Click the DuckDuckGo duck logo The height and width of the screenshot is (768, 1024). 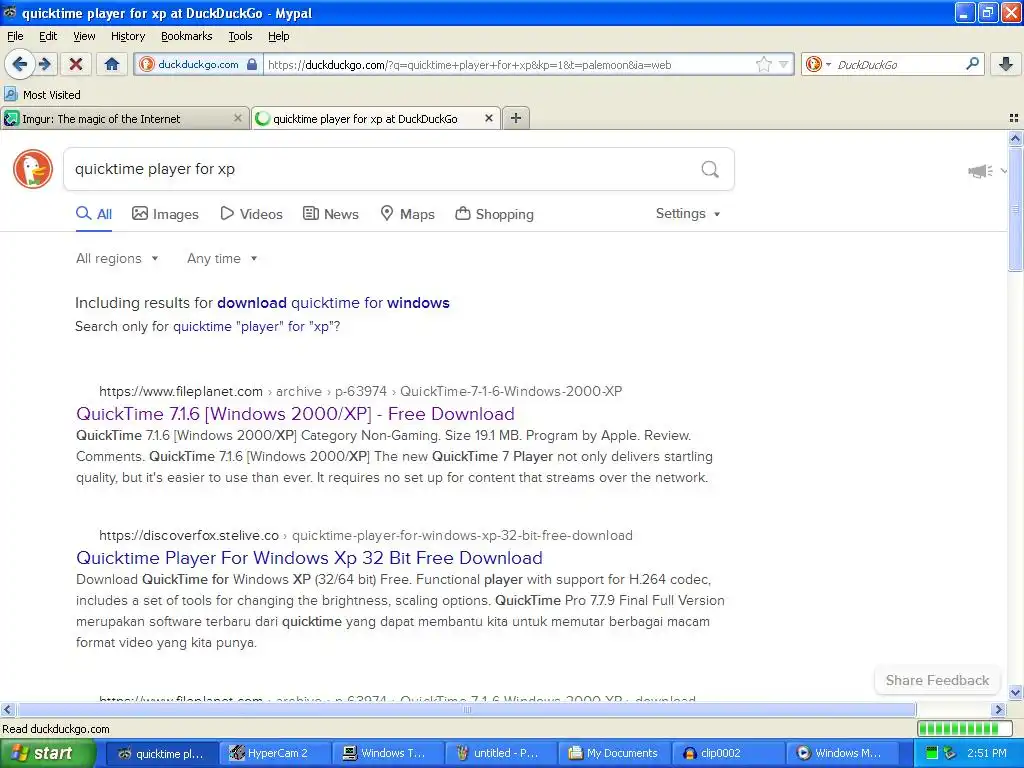pyautogui.click(x=33, y=168)
